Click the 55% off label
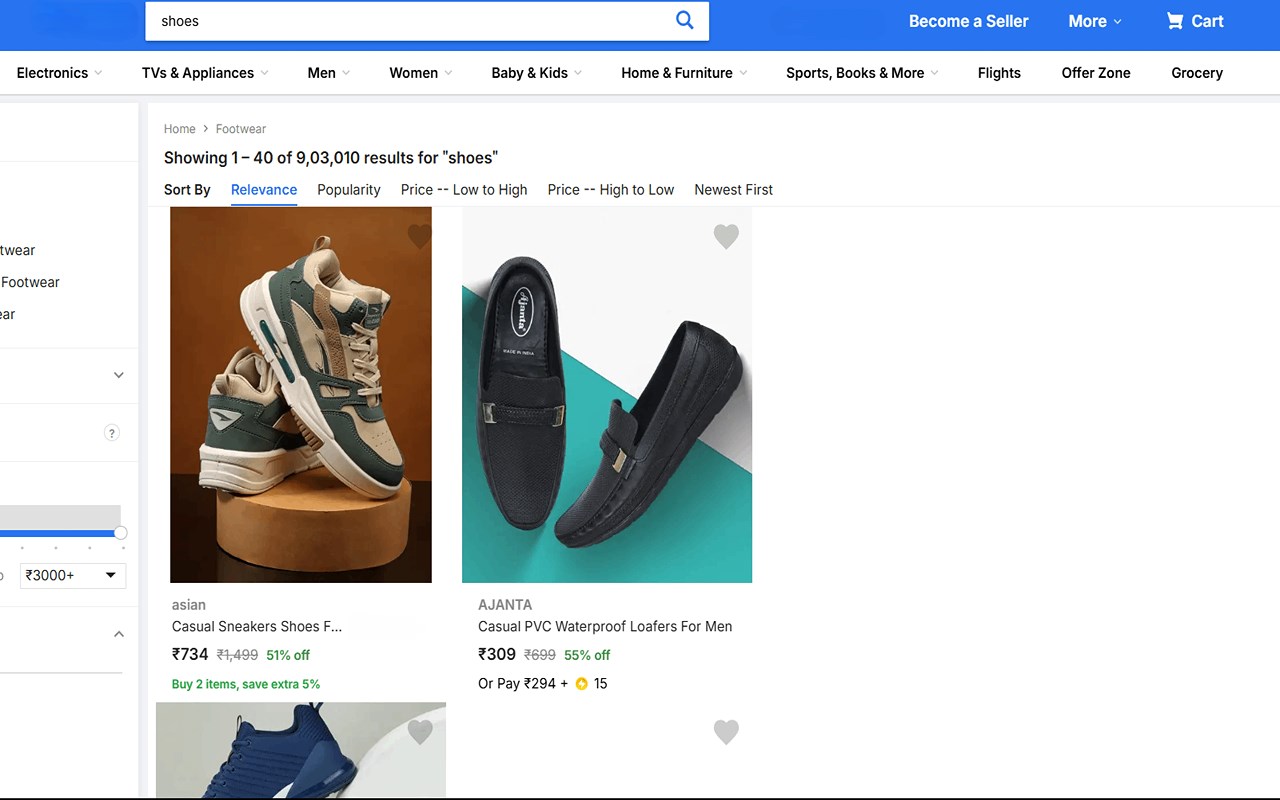Screen dimensions: 1280x800 (587, 656)
